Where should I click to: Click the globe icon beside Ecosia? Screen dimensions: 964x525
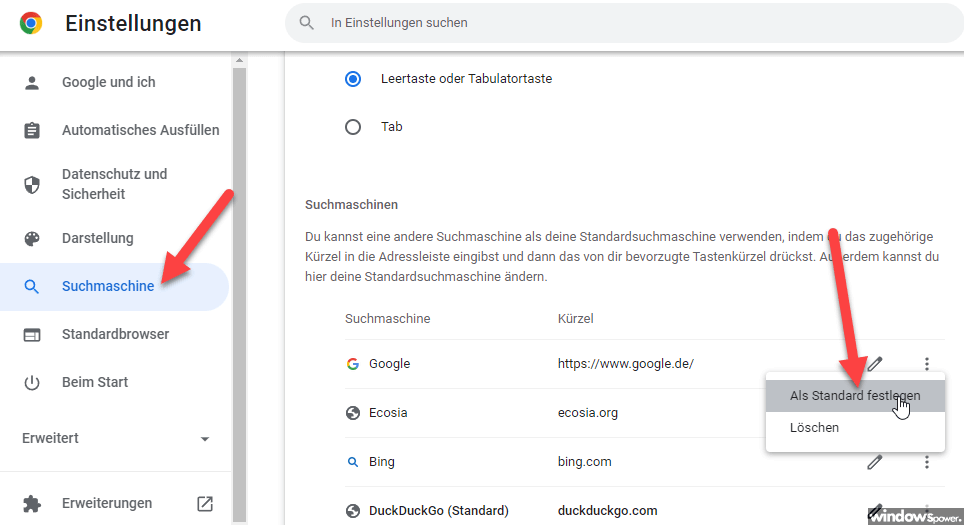pyautogui.click(x=353, y=413)
